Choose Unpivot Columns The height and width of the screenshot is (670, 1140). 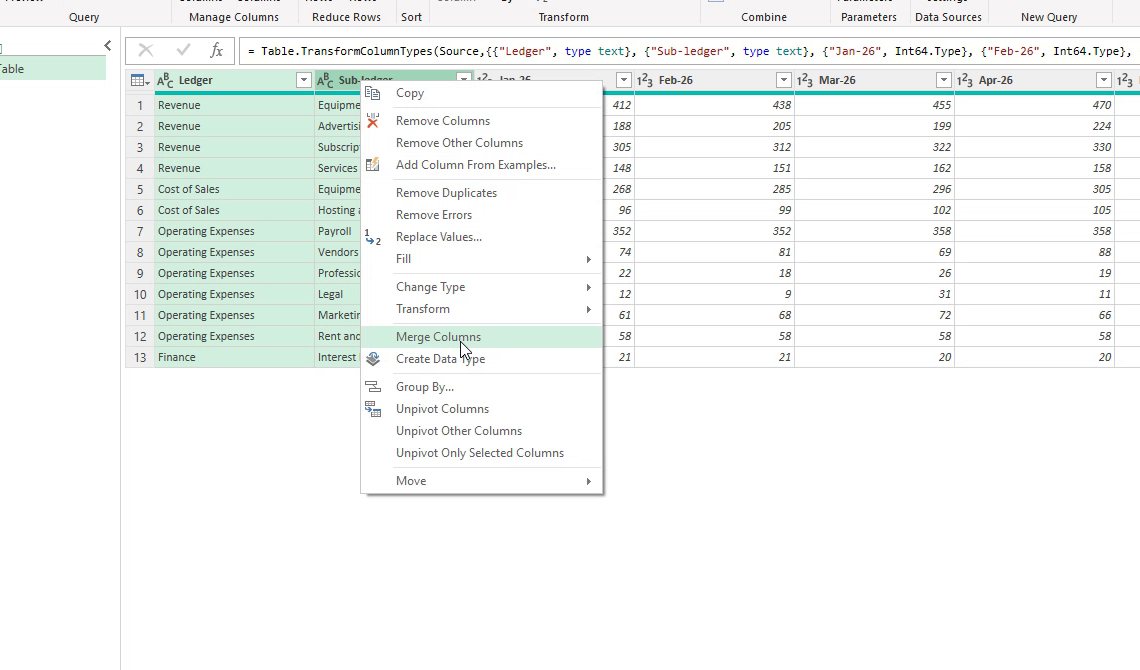coord(481,409)
